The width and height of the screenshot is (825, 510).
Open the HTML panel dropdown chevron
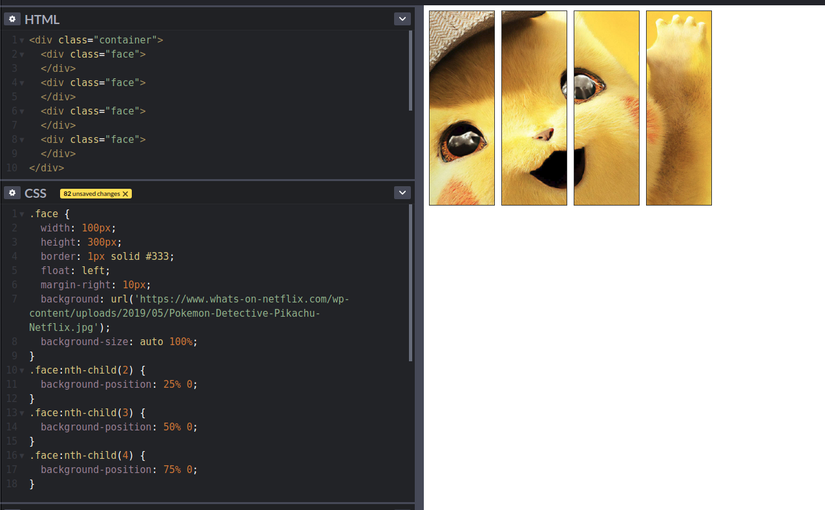[x=402, y=19]
